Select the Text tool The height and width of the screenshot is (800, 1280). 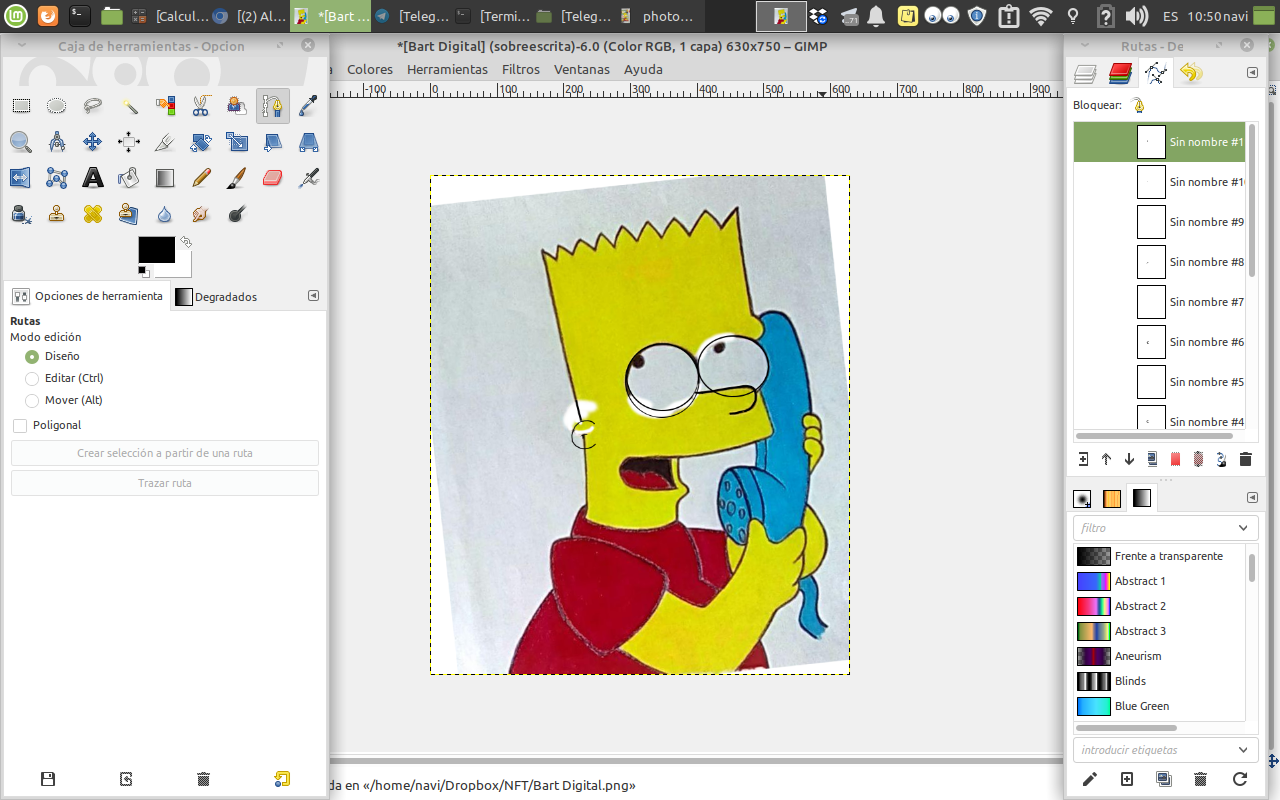pos(93,178)
